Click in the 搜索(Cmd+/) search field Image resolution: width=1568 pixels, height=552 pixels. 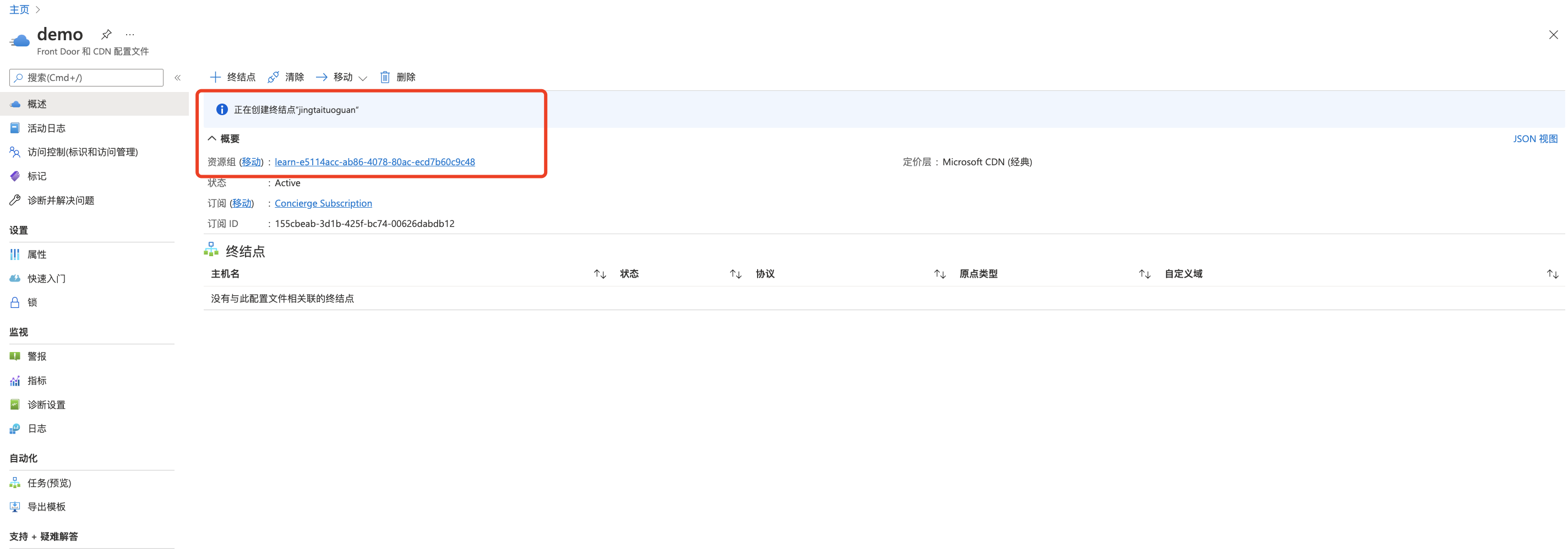86,77
